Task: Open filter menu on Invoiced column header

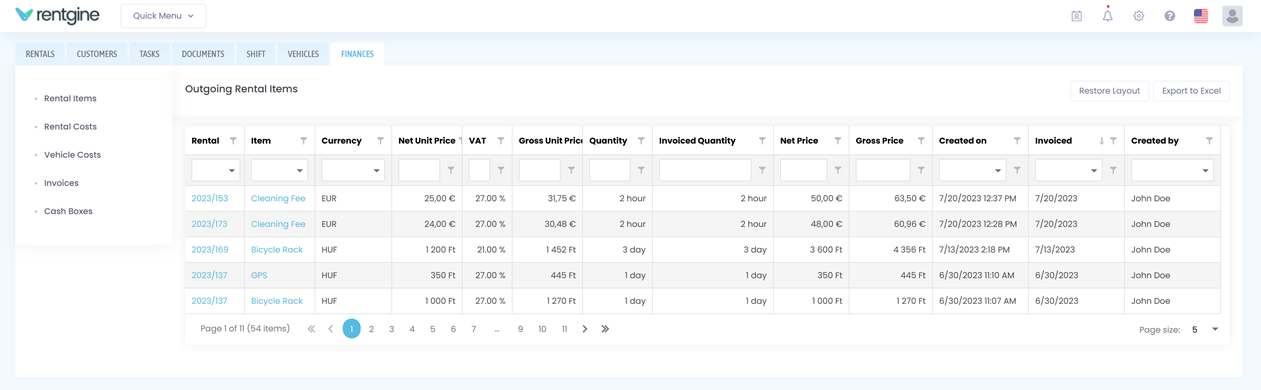Action: coord(1113,141)
